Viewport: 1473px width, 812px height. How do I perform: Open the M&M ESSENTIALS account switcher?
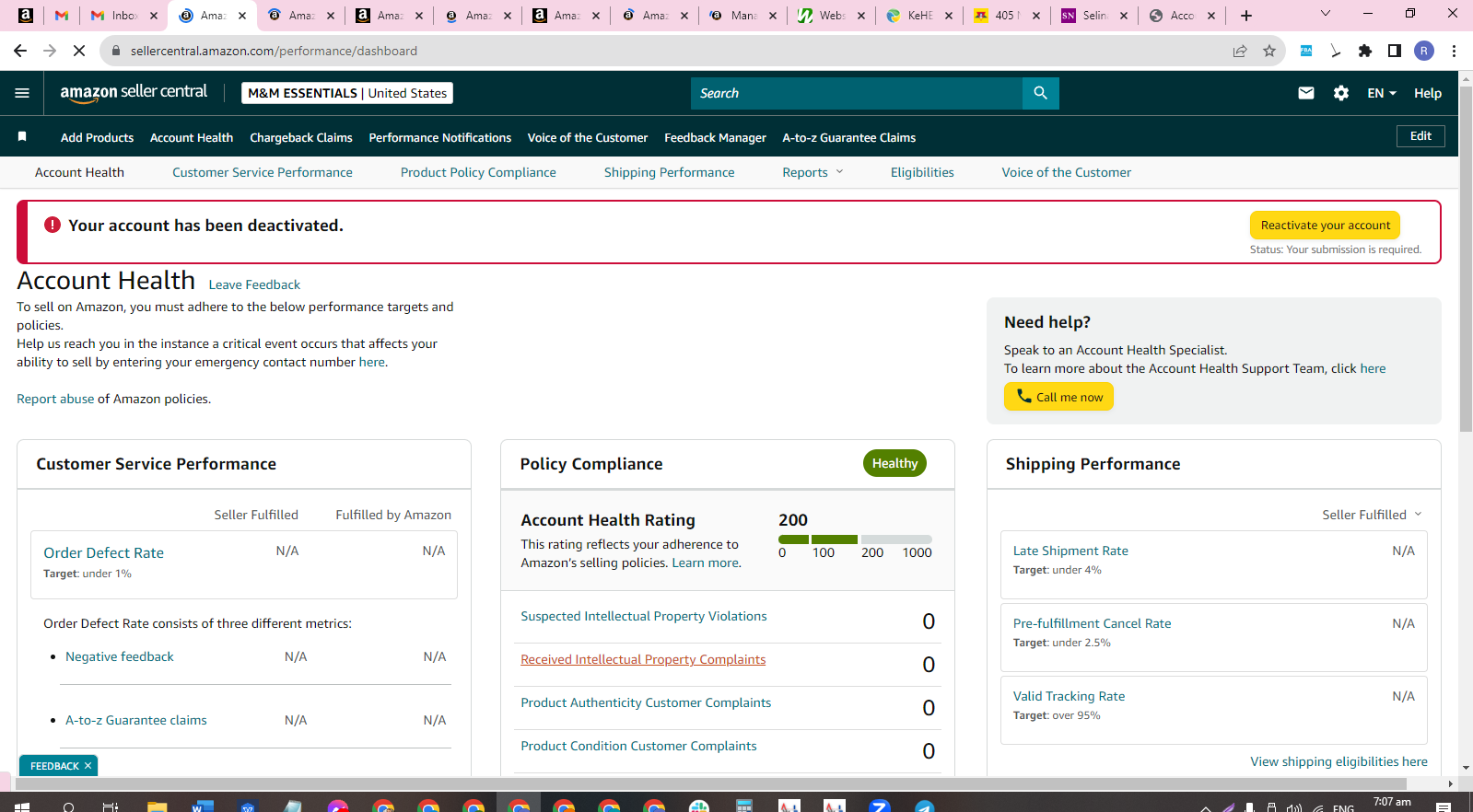click(x=347, y=93)
